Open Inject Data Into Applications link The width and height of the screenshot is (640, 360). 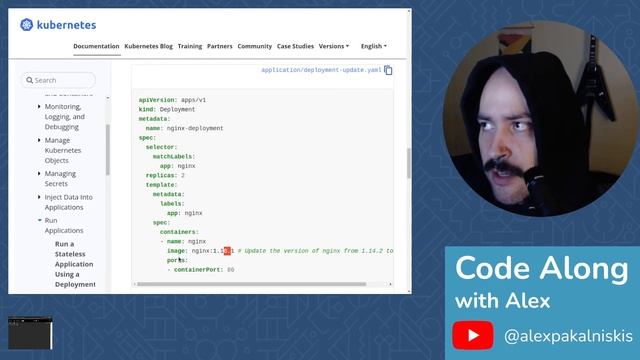coord(69,202)
